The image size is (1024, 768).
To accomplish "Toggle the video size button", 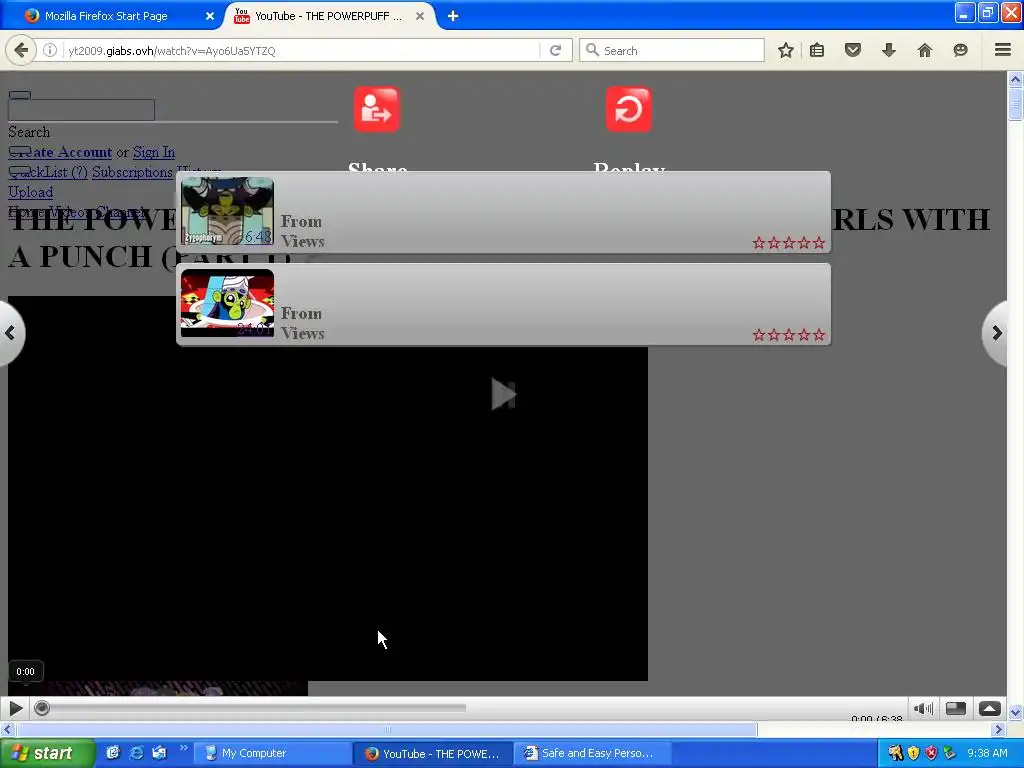I will pos(955,708).
